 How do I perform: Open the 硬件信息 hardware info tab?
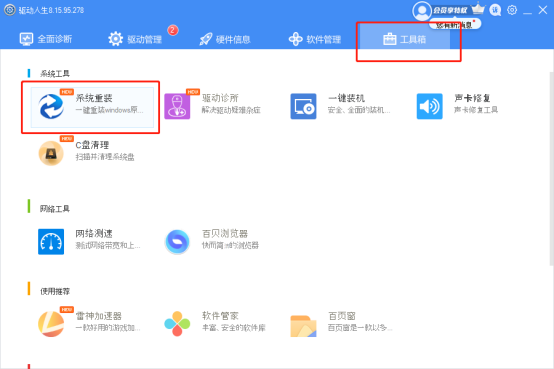click(x=225, y=39)
